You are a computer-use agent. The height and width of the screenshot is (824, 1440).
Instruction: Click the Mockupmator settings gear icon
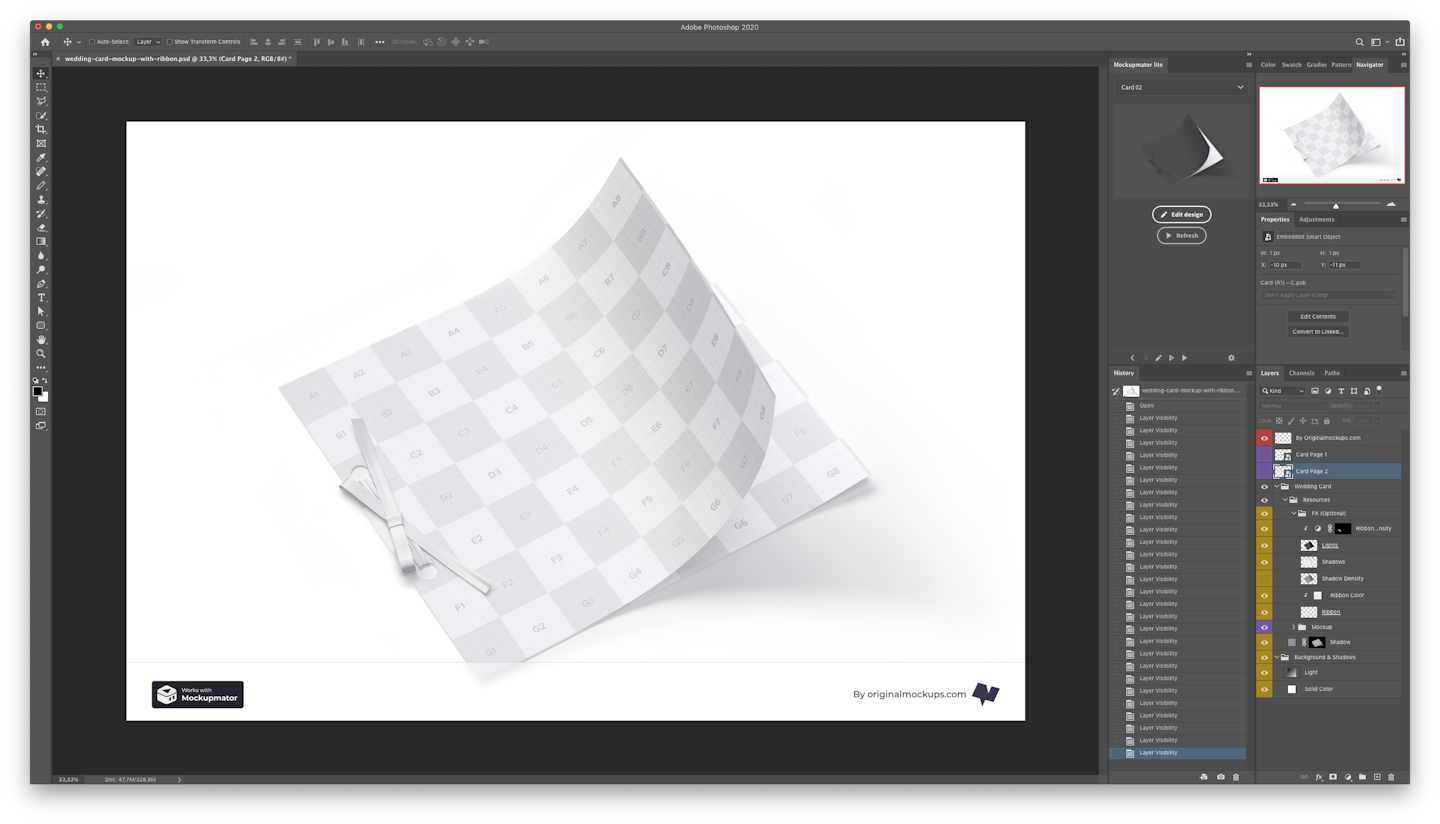click(x=1231, y=358)
